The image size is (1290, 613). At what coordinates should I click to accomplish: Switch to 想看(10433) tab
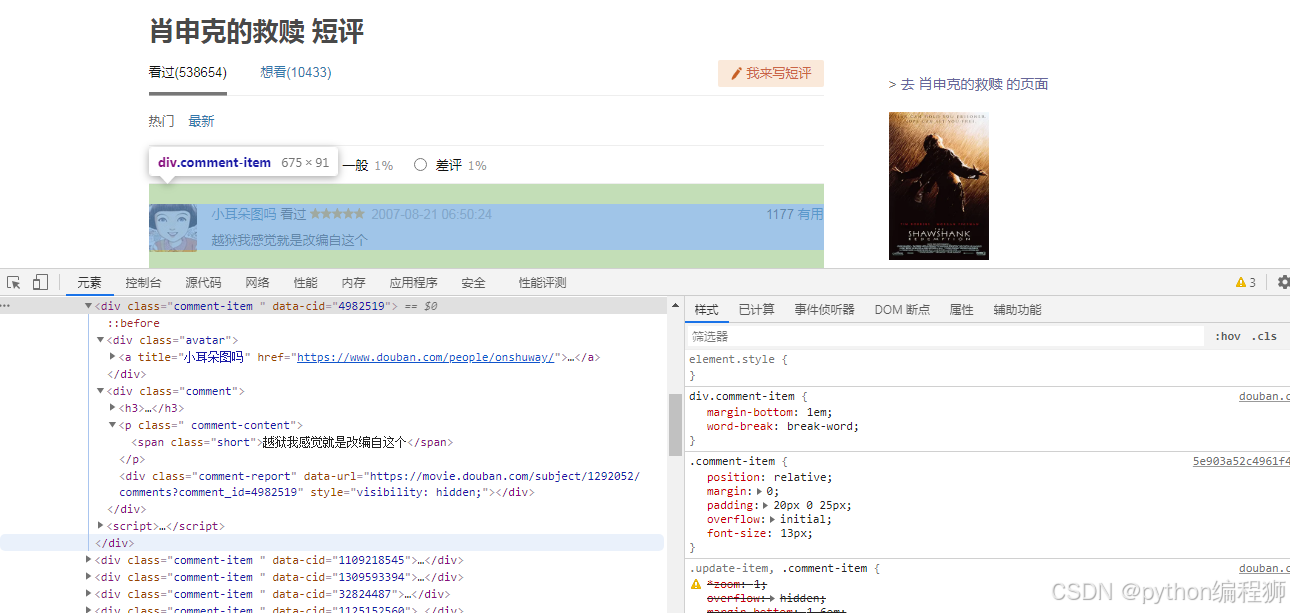pyautogui.click(x=296, y=73)
